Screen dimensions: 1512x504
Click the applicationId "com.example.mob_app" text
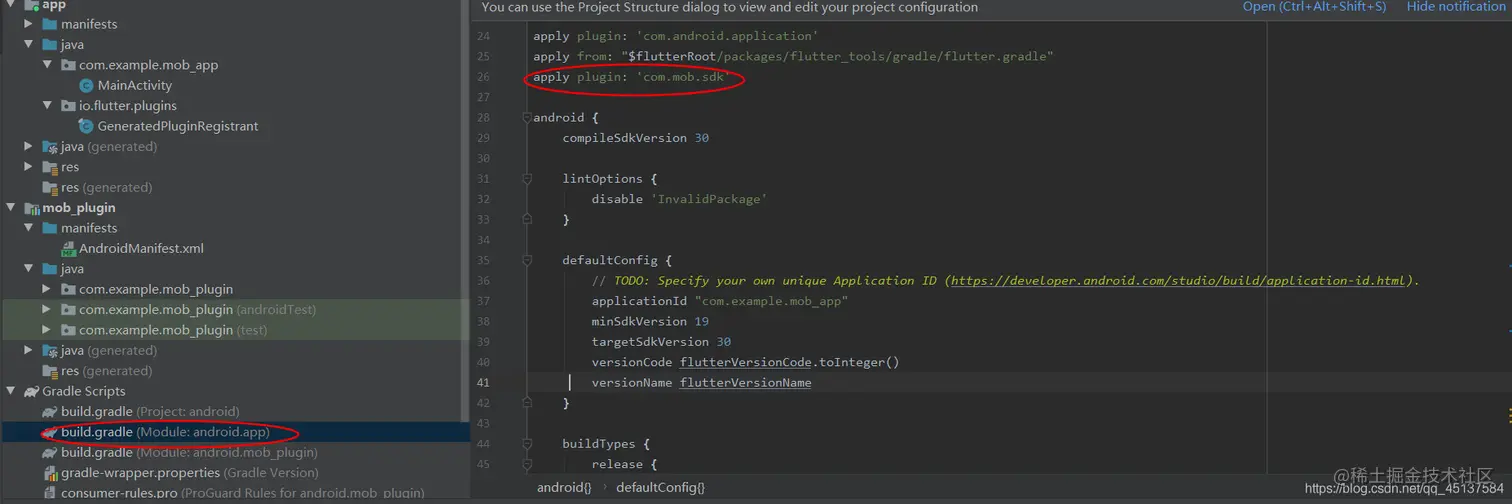tap(720, 301)
